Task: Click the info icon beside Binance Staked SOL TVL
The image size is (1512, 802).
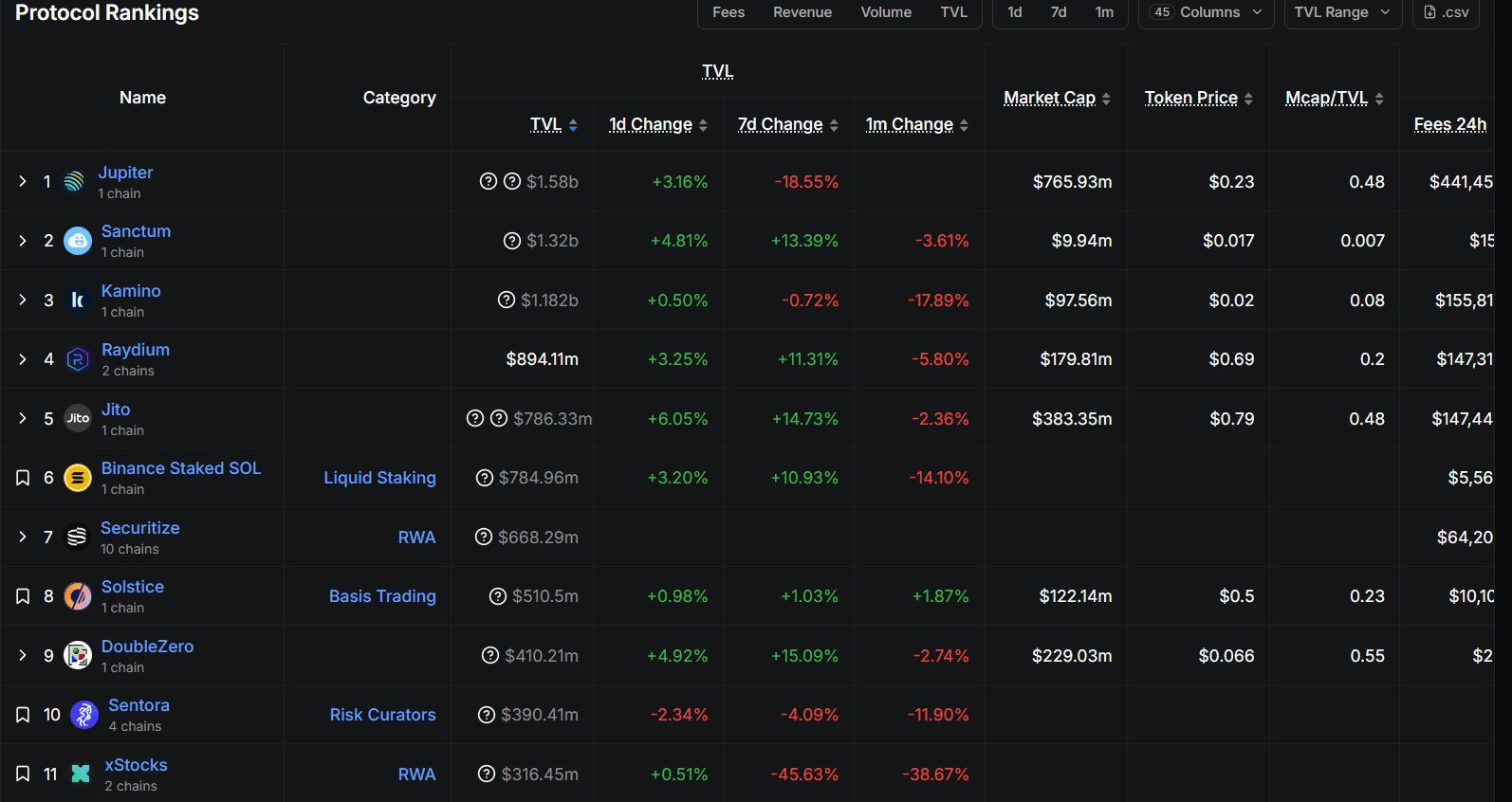Action: 485,478
